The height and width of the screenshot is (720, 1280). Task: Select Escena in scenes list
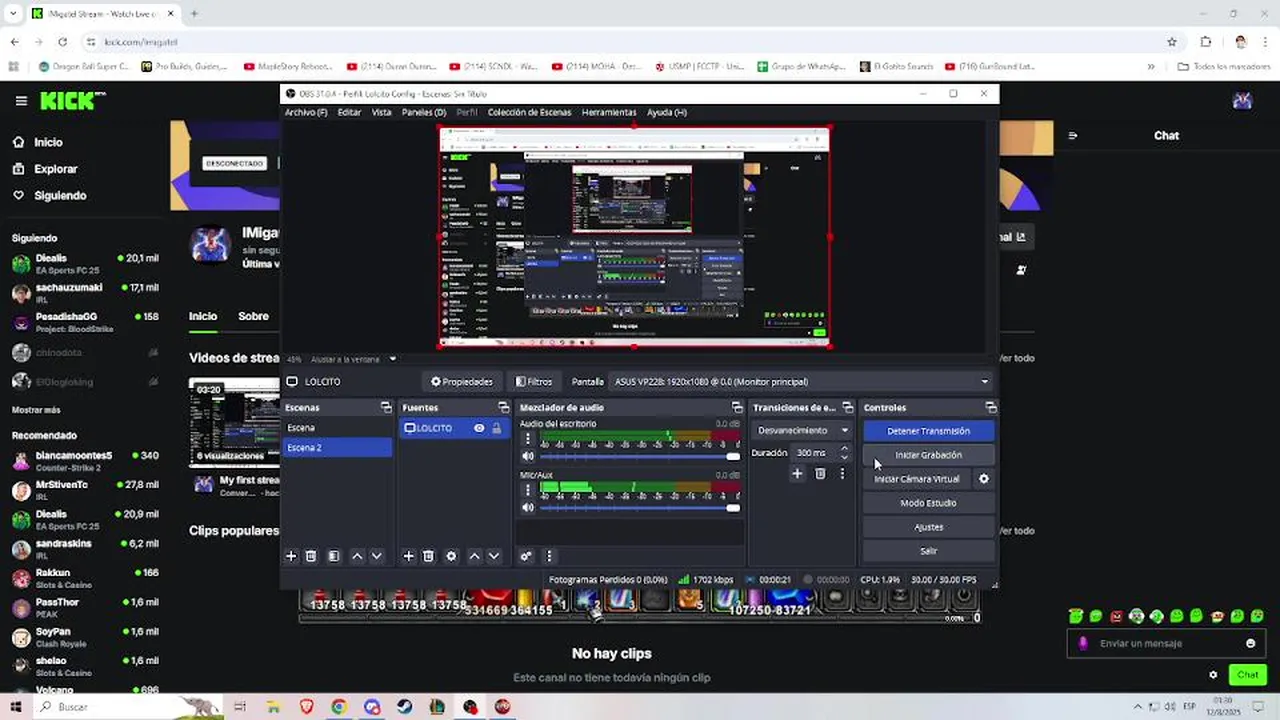tap(337, 428)
